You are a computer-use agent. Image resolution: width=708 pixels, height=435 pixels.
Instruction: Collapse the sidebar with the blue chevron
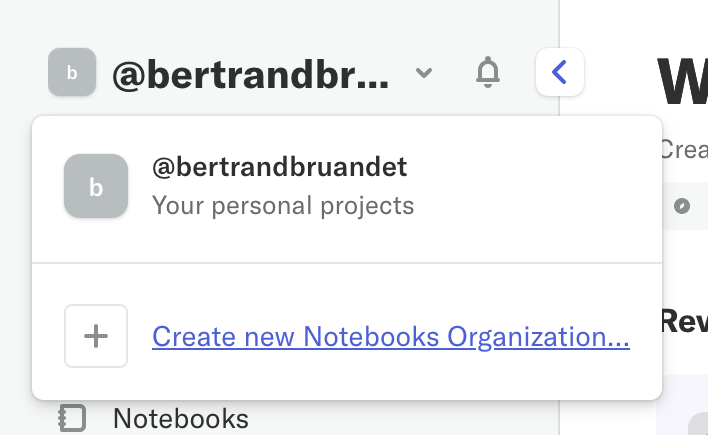(x=560, y=73)
